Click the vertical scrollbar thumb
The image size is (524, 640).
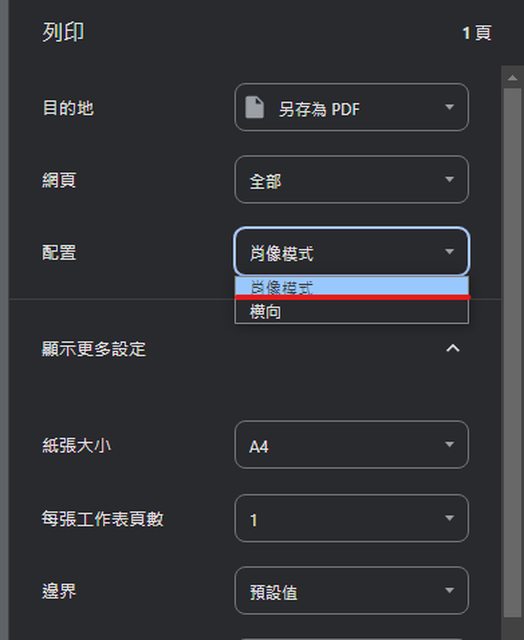tap(513, 353)
